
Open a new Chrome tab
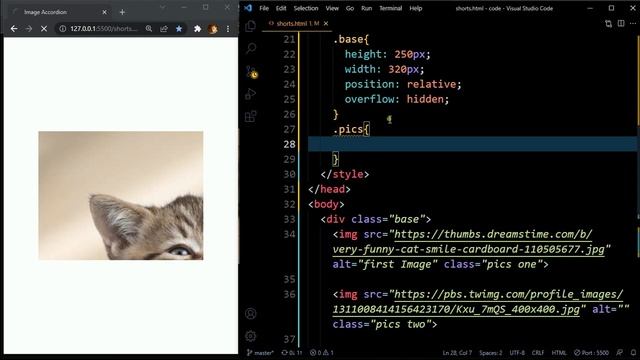coord(122,12)
